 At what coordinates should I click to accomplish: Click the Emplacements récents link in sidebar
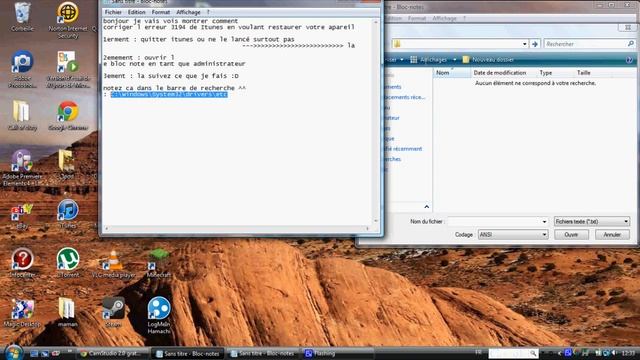[x=404, y=97]
